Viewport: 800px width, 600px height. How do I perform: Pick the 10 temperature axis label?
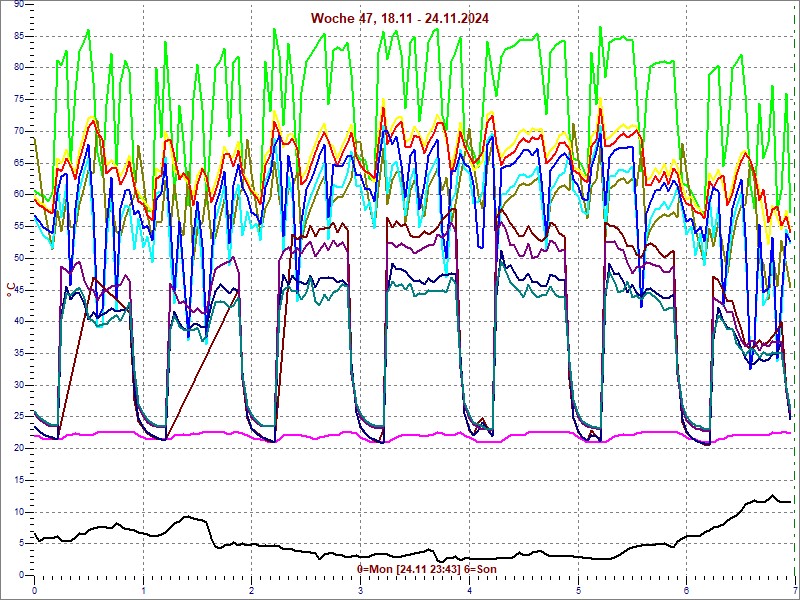click(x=18, y=512)
